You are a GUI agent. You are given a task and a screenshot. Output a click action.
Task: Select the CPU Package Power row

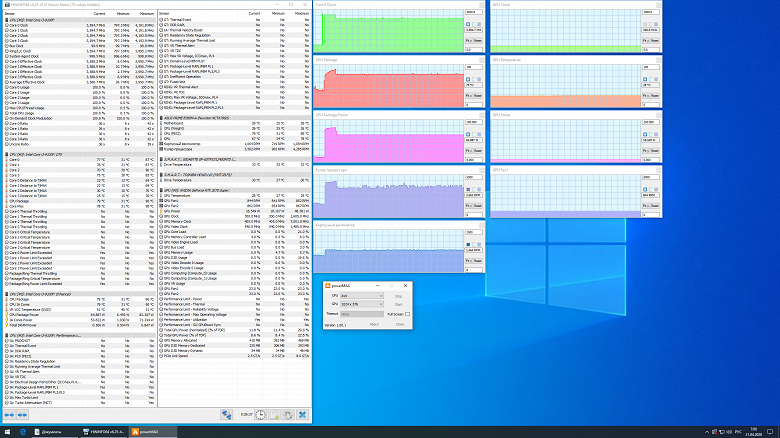[x=80, y=315]
